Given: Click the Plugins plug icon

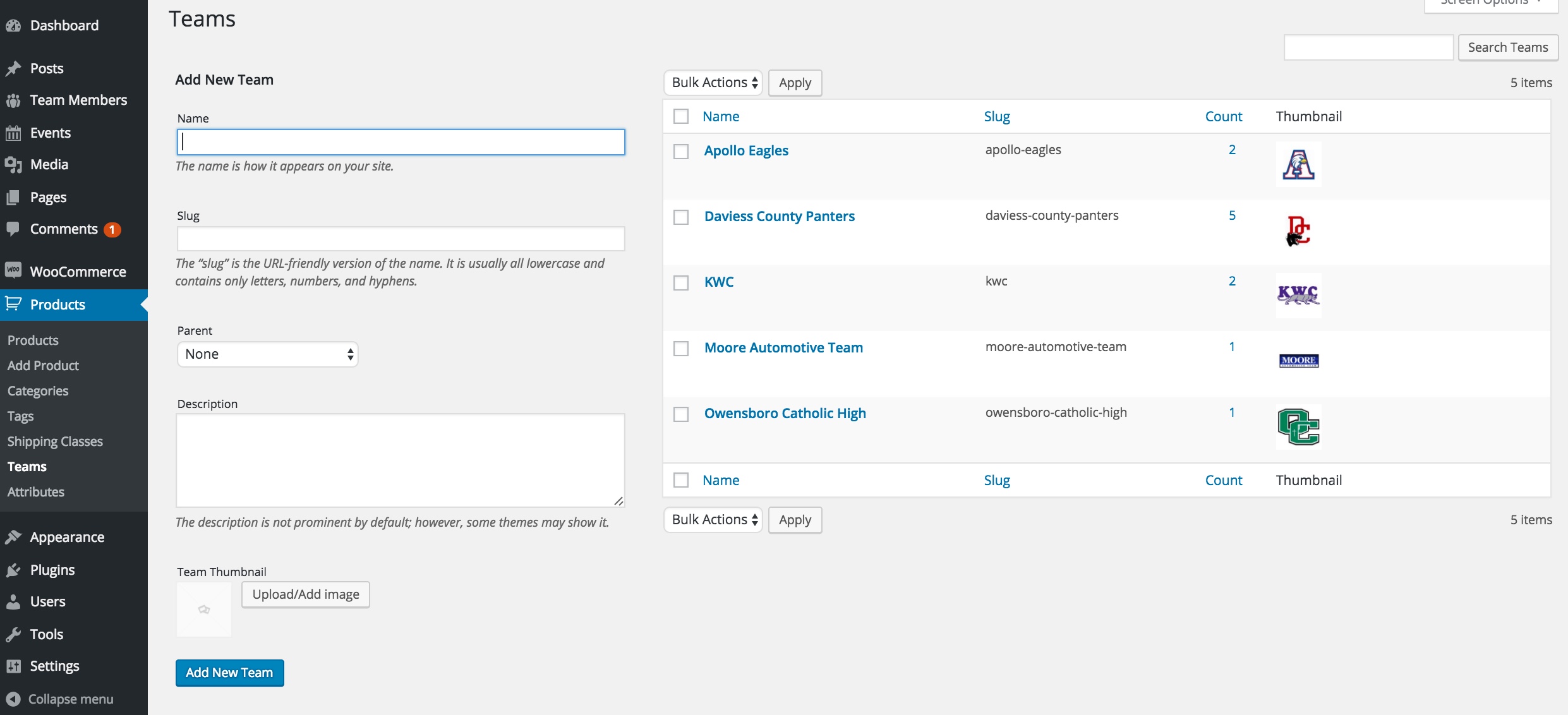Looking at the screenshot, I should coord(13,570).
